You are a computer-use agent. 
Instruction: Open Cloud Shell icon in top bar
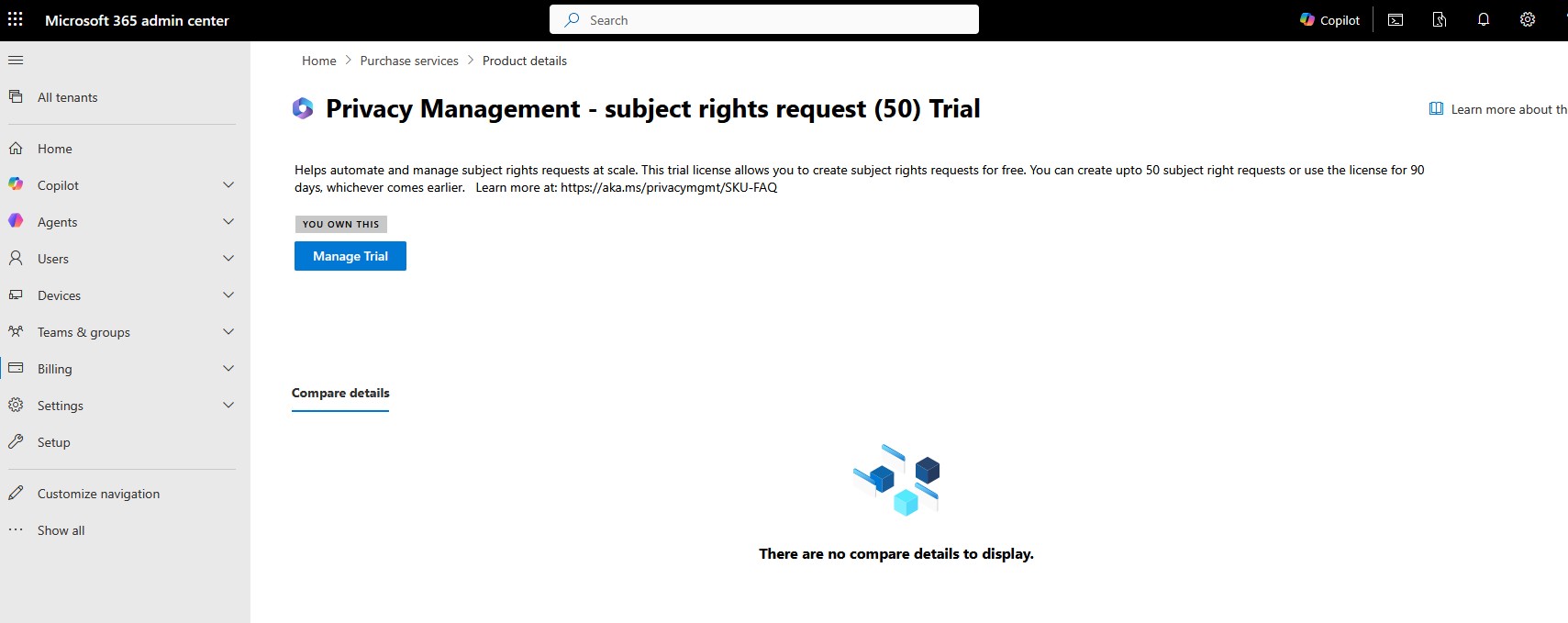point(1396,20)
